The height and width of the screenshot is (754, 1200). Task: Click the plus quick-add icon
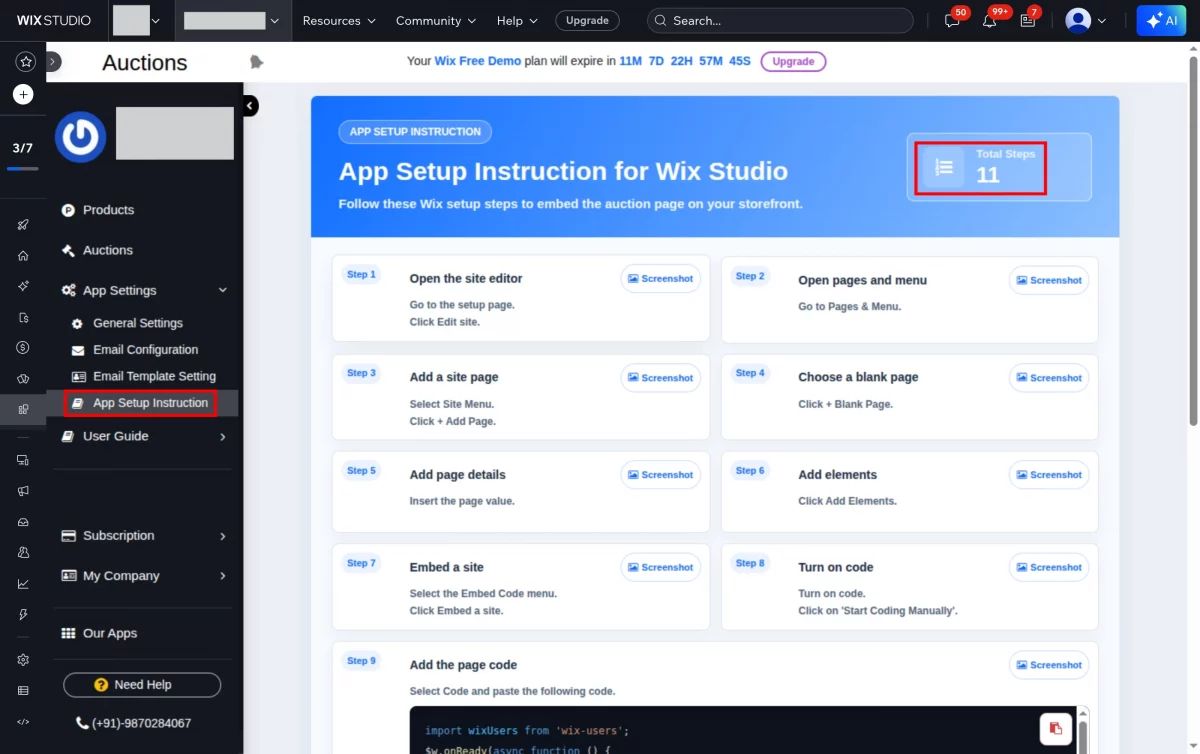pos(23,95)
